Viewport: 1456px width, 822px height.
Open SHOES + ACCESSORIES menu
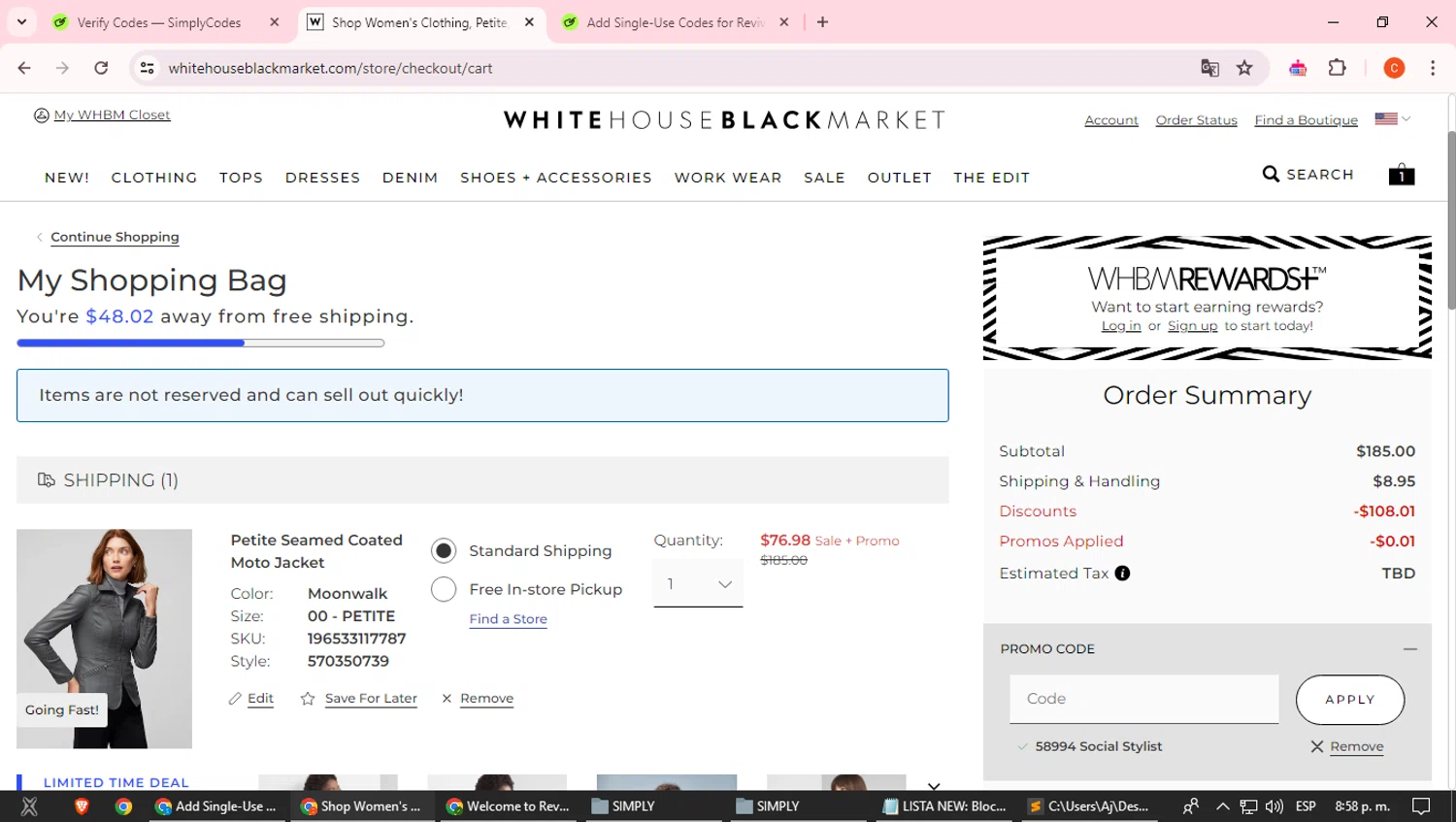click(x=556, y=178)
